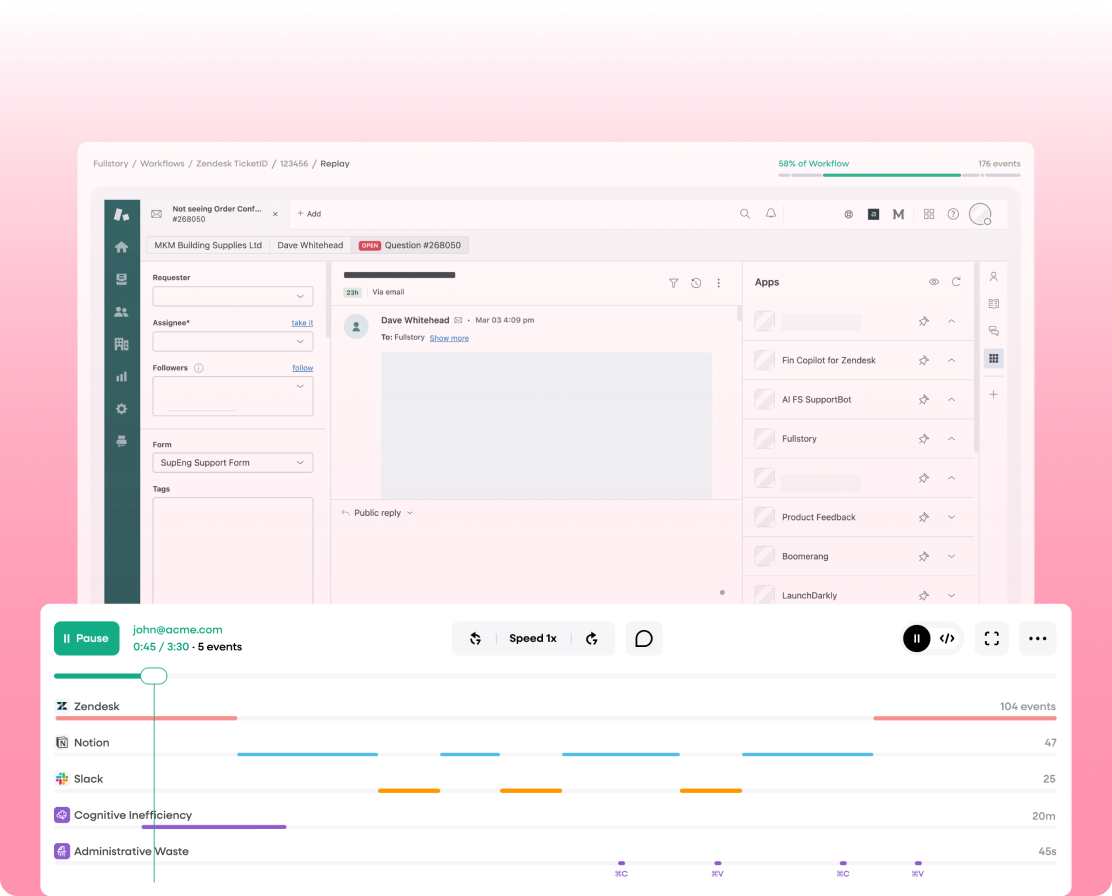This screenshot has height=896, width=1112.
Task: Open the notifications bell icon
Action: 769,213
